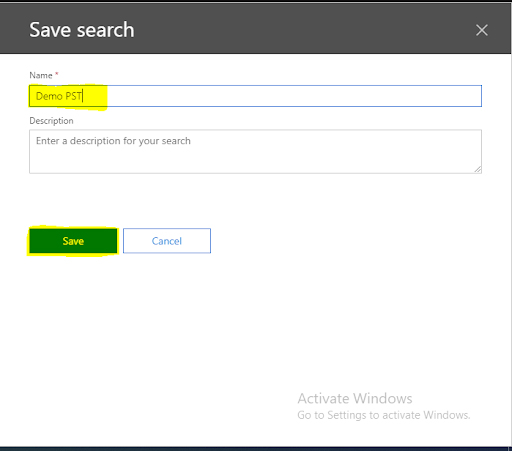Click the Save button
This screenshot has width=512, height=451.
coord(73,241)
